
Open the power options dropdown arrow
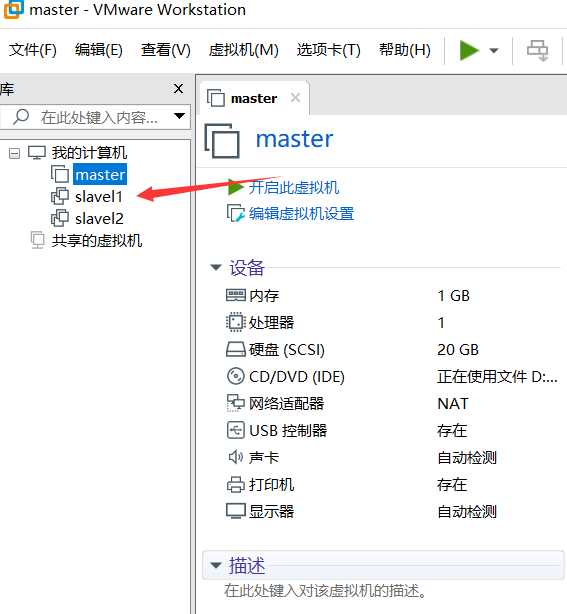click(494, 51)
